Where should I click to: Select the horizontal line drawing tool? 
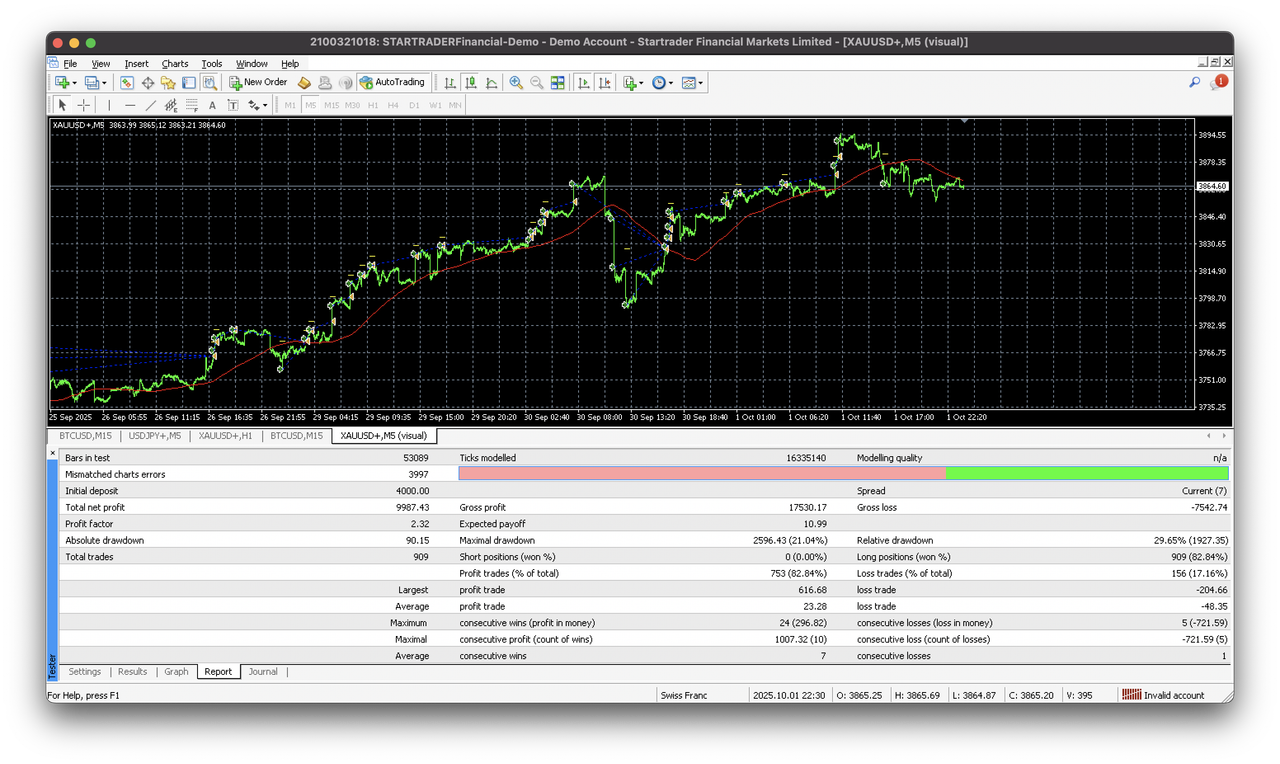130,104
